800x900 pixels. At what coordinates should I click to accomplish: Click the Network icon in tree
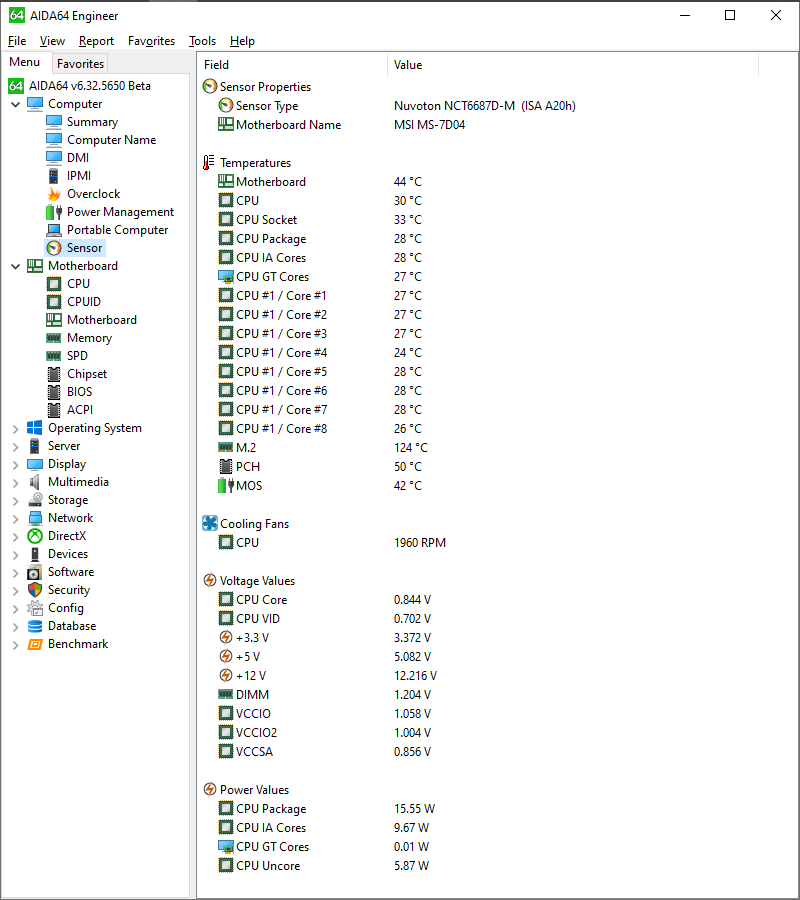coord(35,518)
